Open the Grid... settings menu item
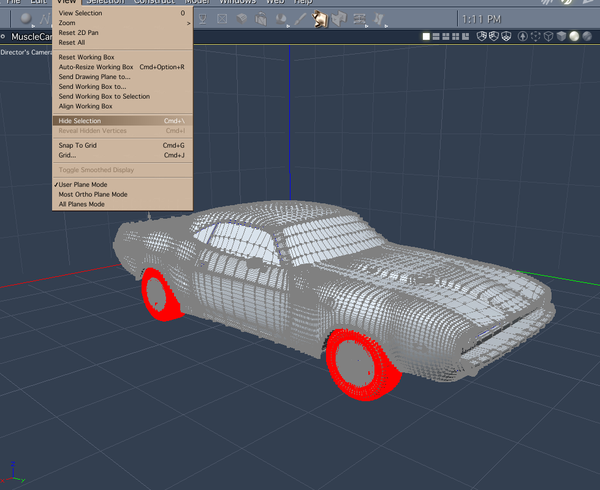The height and width of the screenshot is (490, 600). 122,155
